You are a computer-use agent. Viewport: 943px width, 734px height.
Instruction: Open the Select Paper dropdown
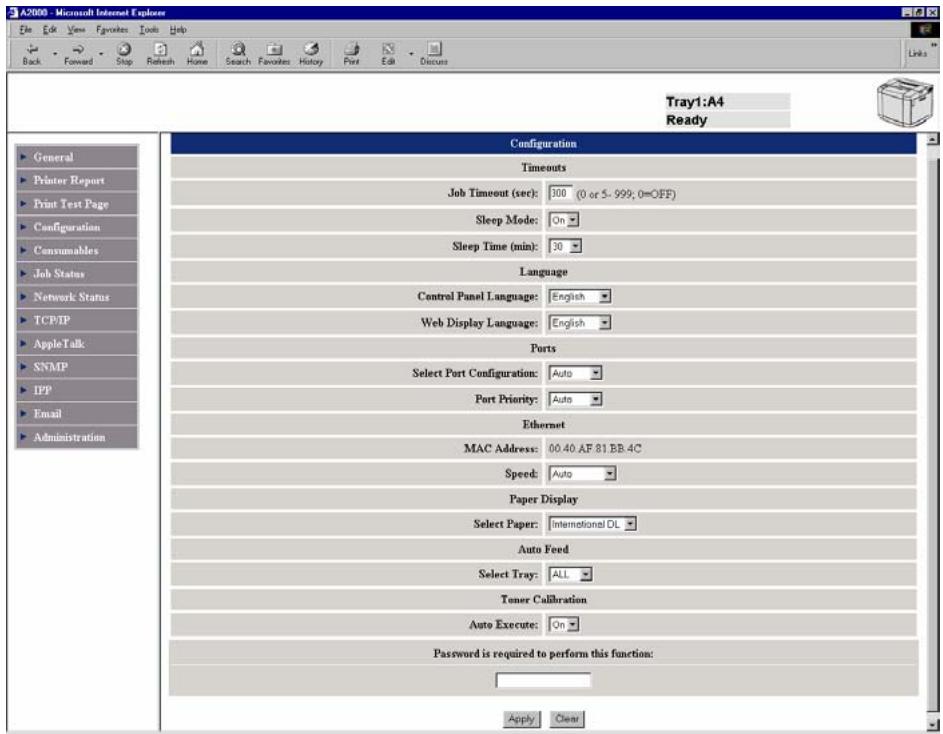click(x=592, y=524)
